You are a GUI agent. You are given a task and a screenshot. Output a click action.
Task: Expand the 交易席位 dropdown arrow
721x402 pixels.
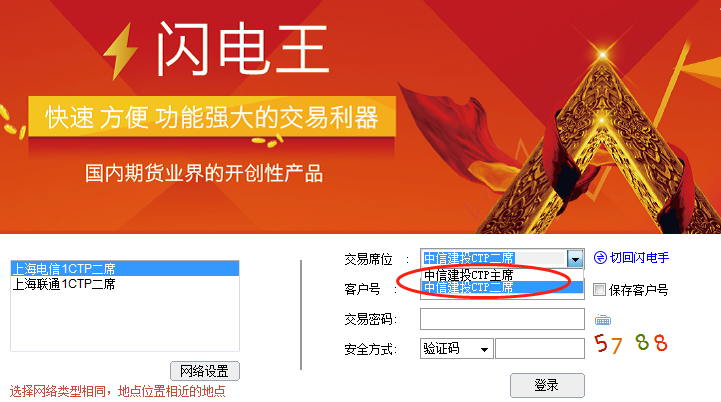(575, 259)
